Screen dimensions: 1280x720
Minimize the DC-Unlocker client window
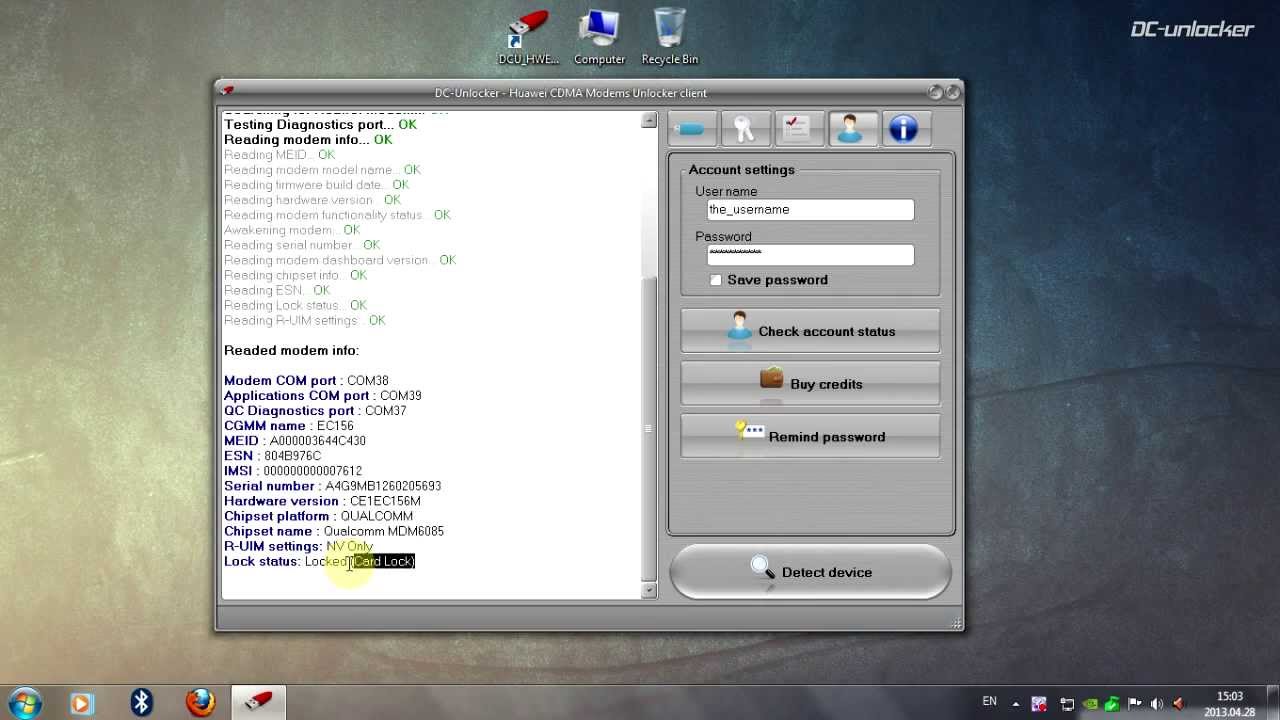[935, 92]
